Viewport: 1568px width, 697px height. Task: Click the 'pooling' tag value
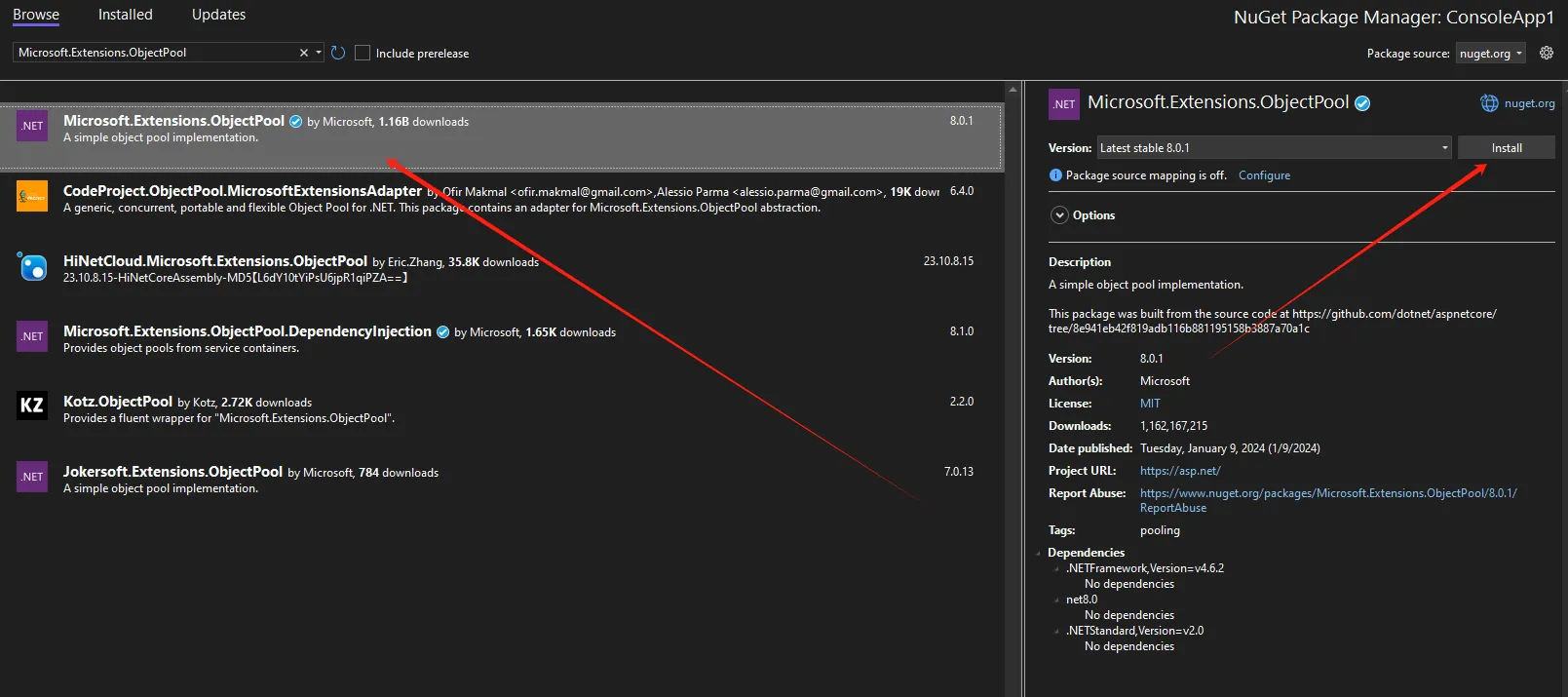(1160, 530)
